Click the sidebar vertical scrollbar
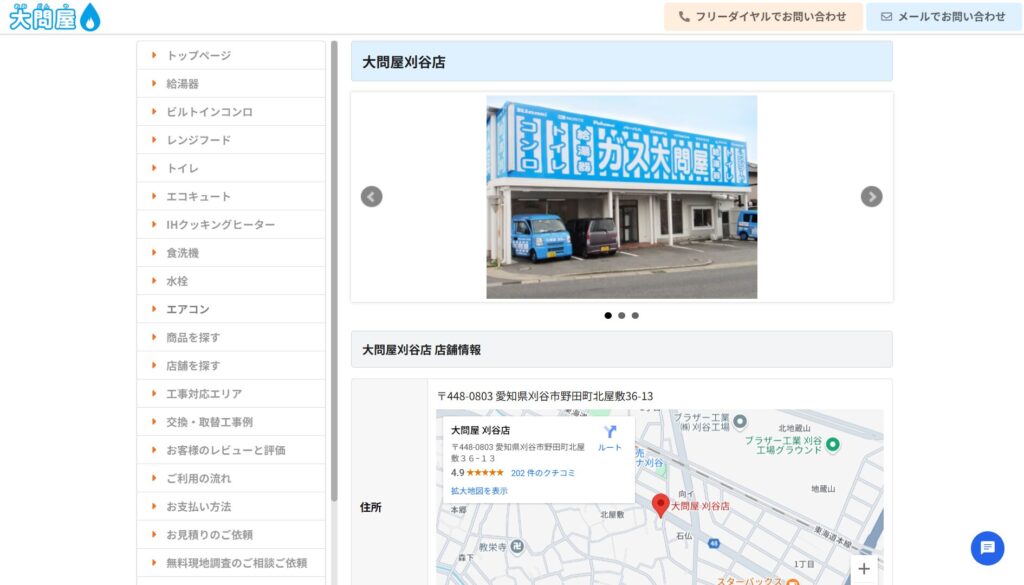The image size is (1024, 585). point(334,271)
